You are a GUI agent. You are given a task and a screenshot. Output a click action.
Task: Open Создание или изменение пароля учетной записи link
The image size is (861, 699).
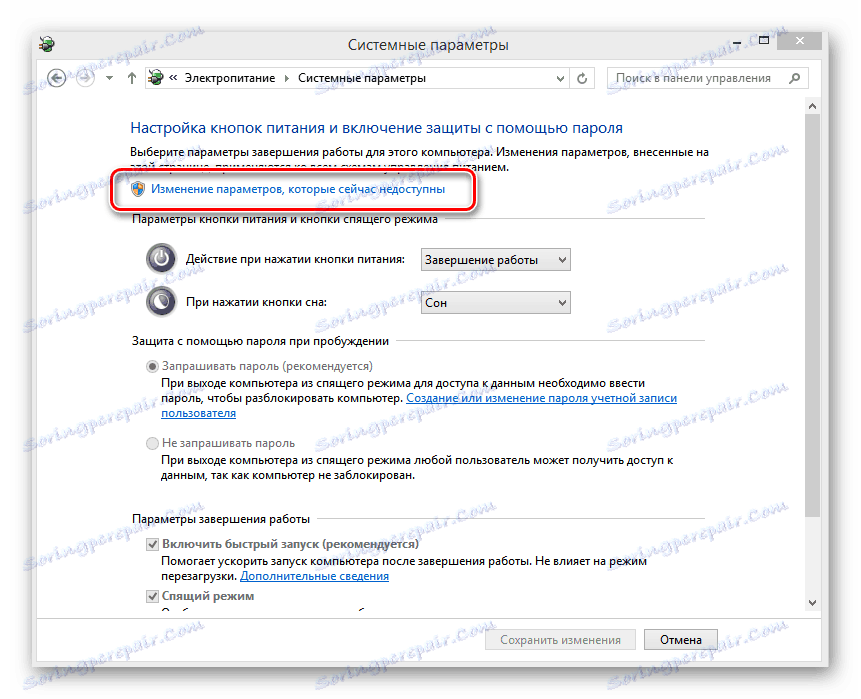541,398
